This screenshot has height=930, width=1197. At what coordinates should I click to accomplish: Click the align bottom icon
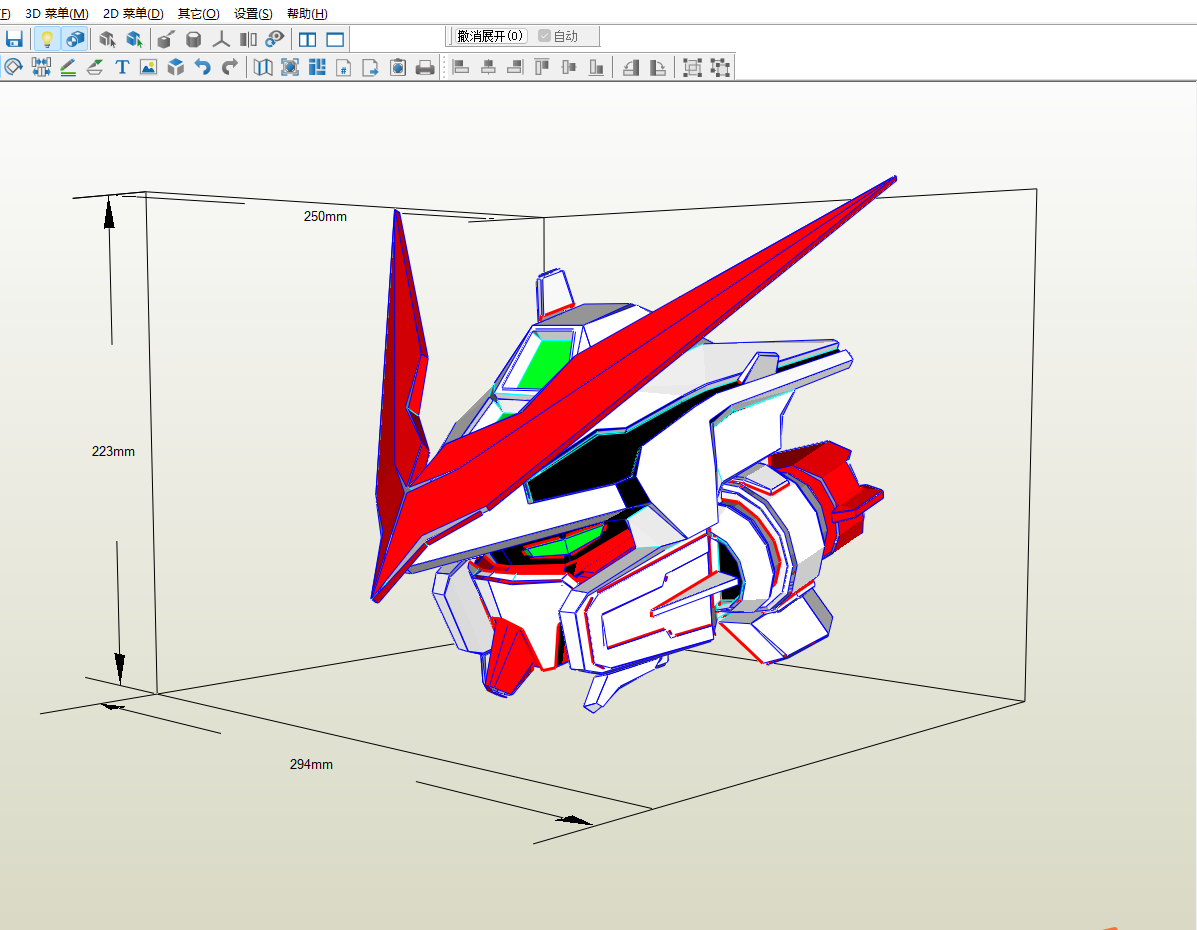point(596,67)
